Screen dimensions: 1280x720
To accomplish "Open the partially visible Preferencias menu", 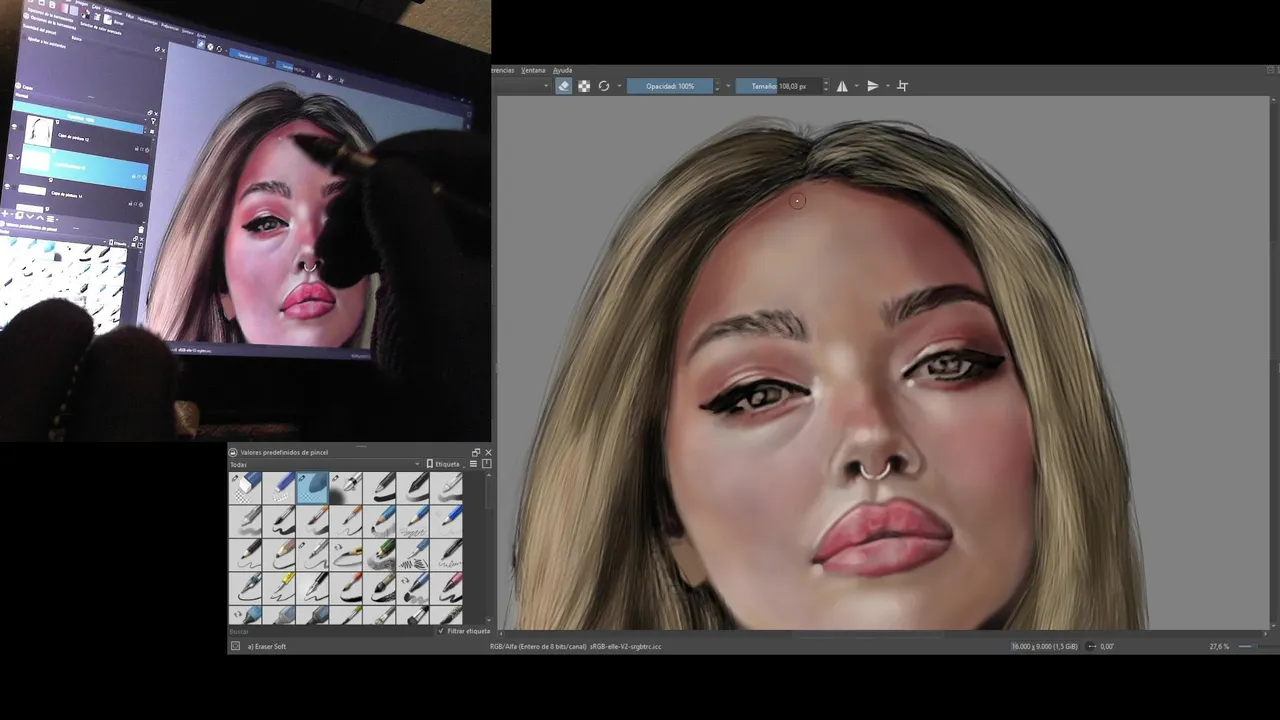I will point(503,70).
